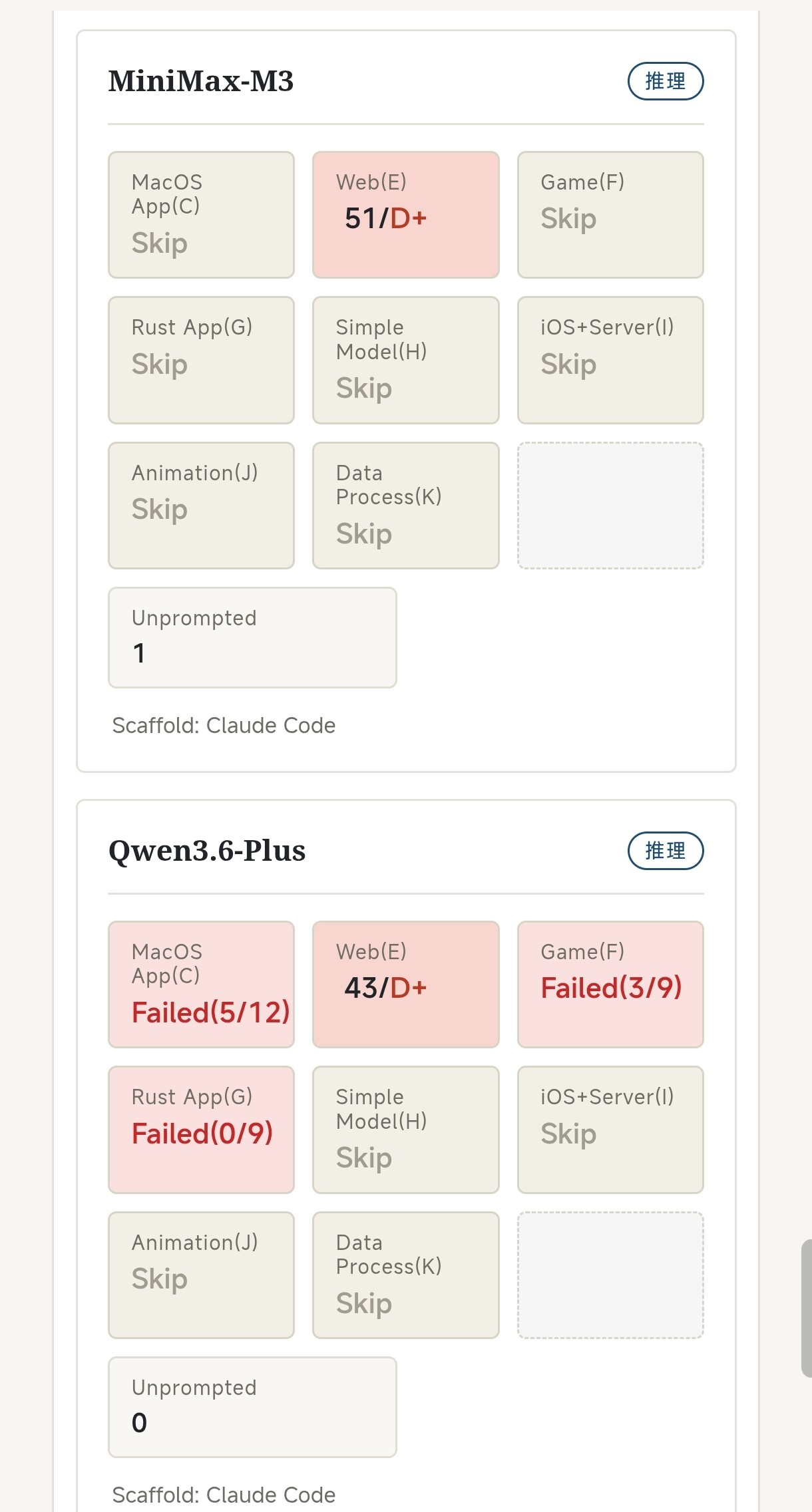
Task: Select Qwen3.6-Plus iOS+Server(I) Skip tile
Action: 610,1130
